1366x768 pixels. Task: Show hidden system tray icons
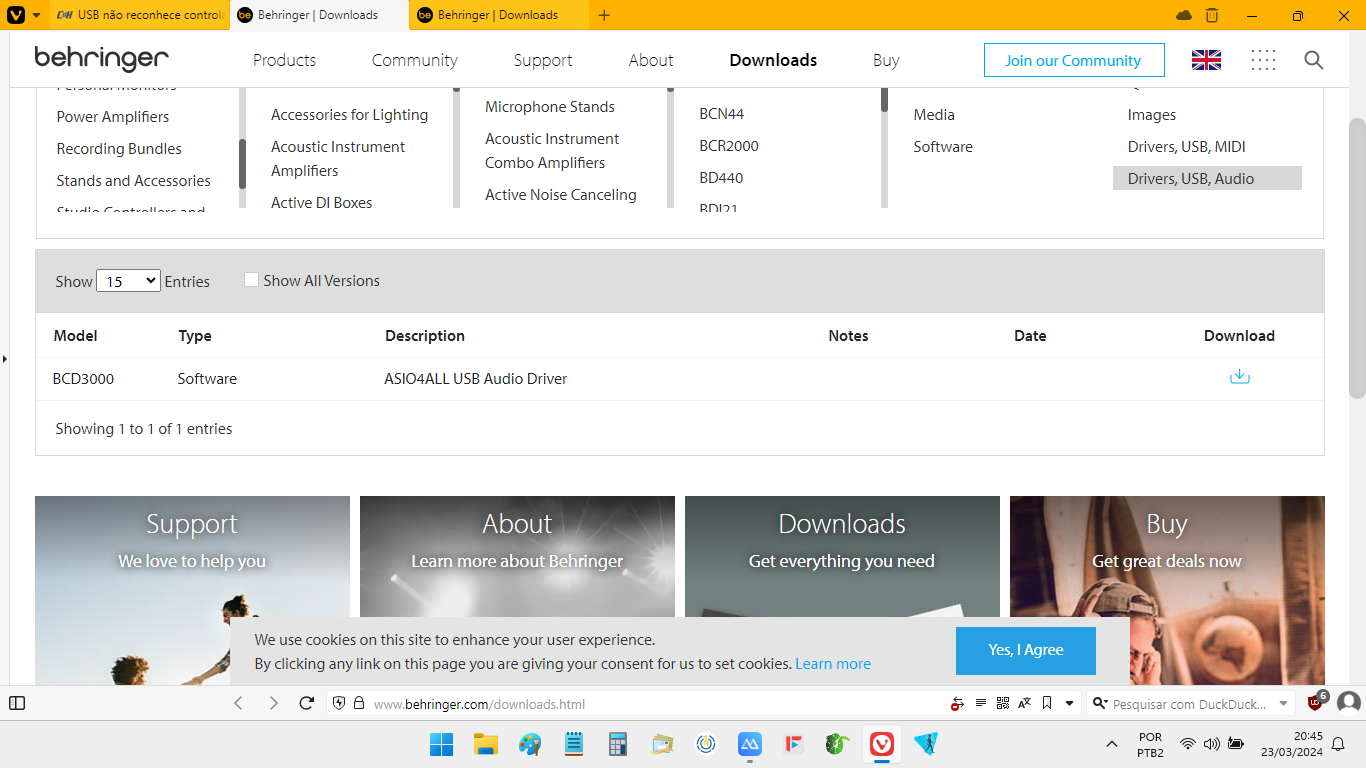(x=1111, y=744)
